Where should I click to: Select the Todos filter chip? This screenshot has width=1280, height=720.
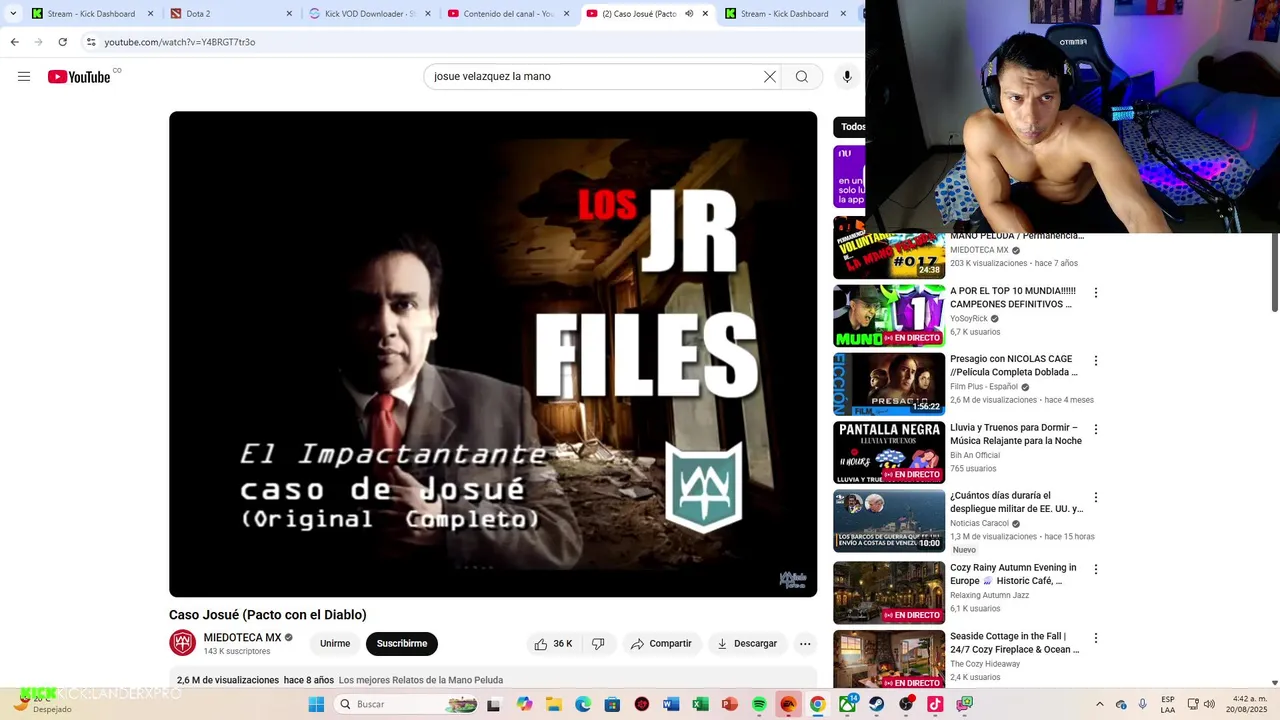click(x=850, y=127)
